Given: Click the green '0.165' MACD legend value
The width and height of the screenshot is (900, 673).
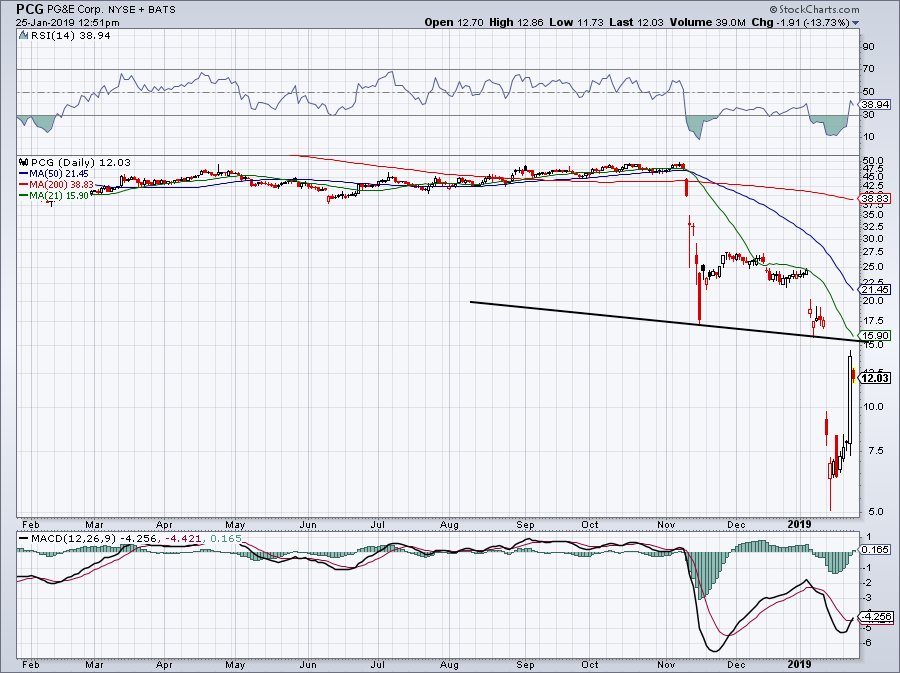Looking at the screenshot, I should pos(226,539).
